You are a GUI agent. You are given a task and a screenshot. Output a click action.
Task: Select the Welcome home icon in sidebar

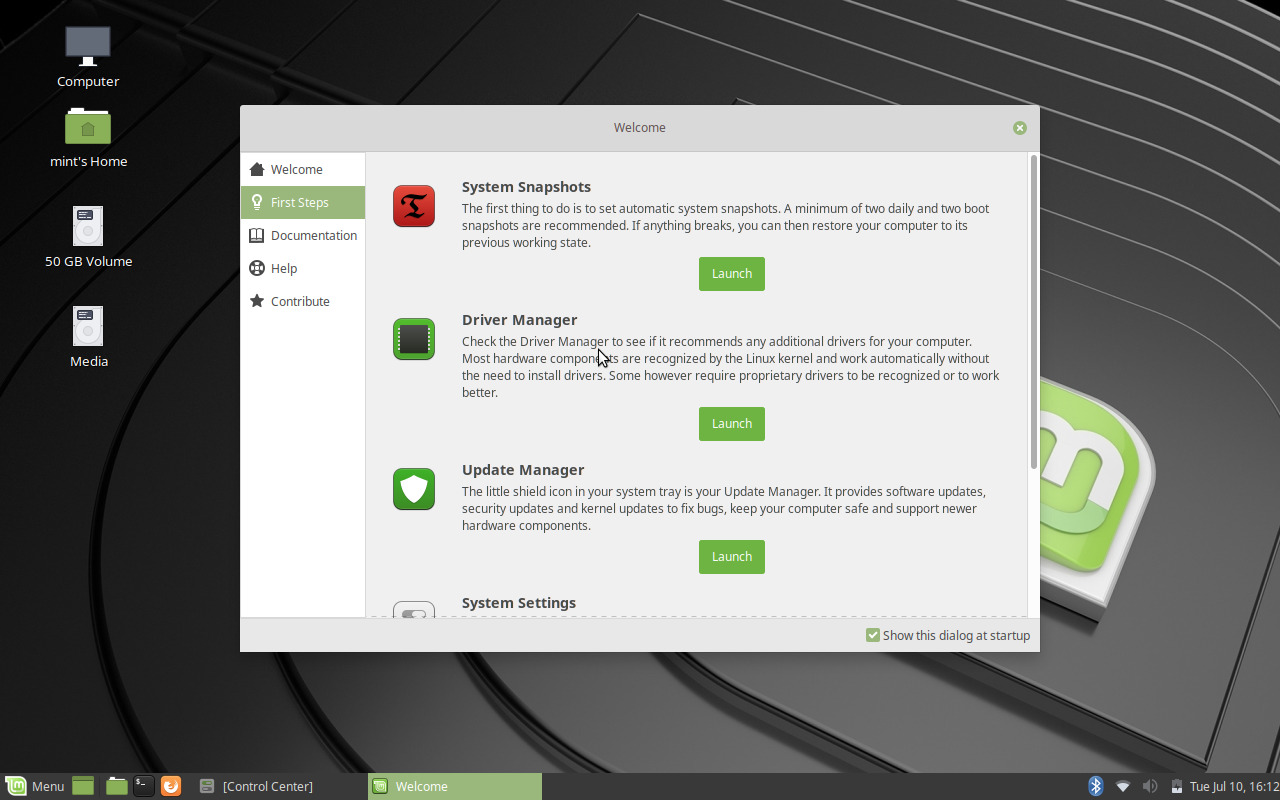(256, 168)
